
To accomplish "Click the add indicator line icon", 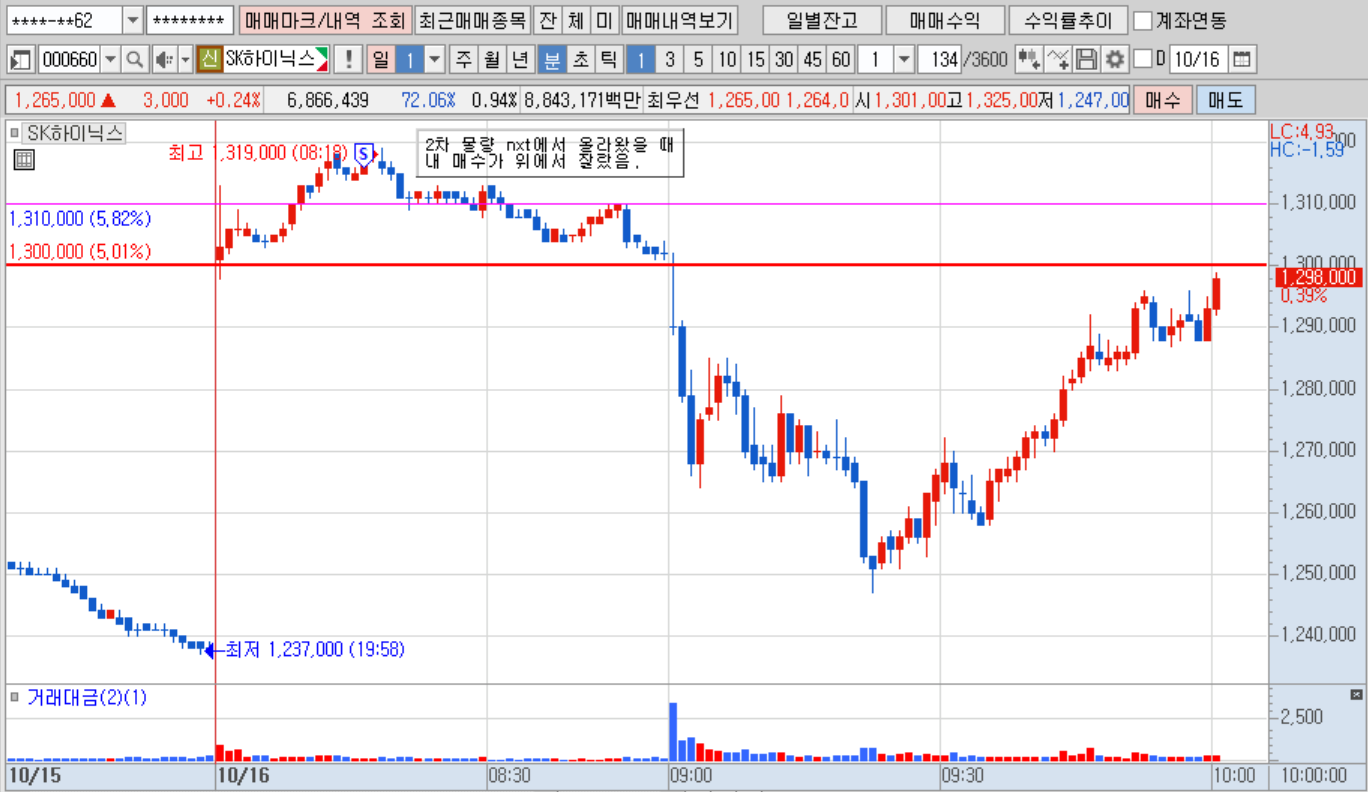I will [x=1058, y=60].
